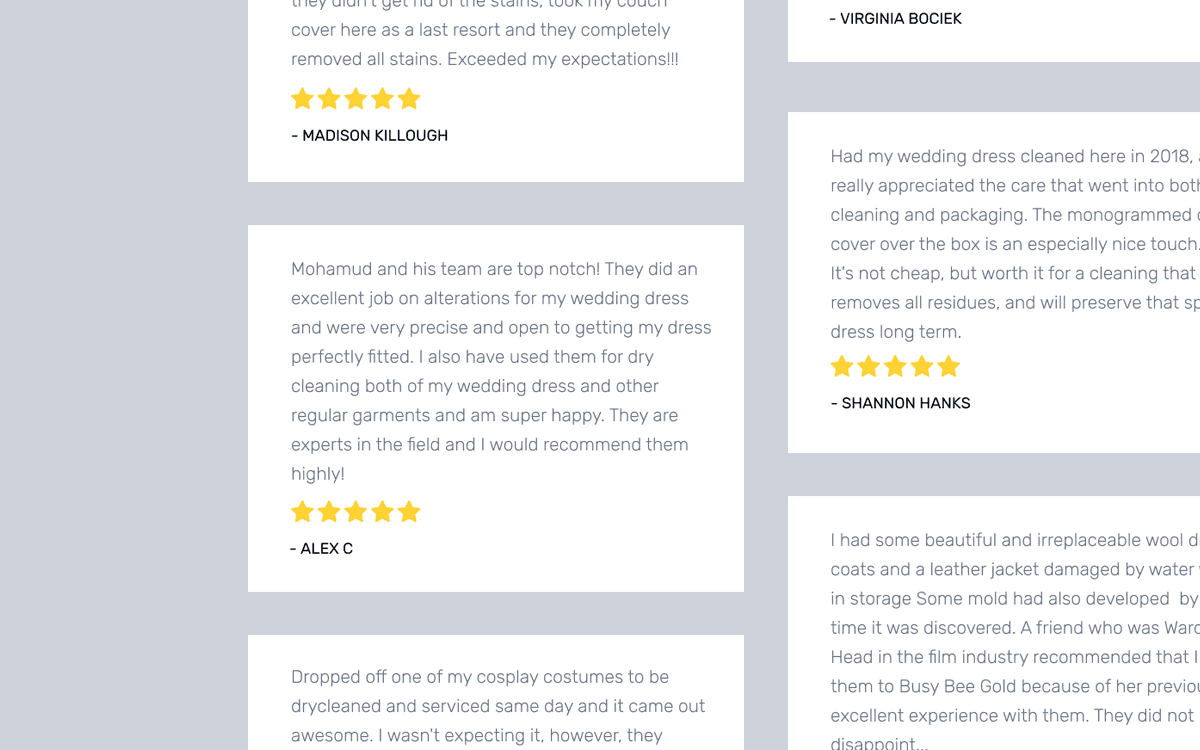Click the second star in Shannon Hanks' rating

pyautogui.click(x=869, y=367)
